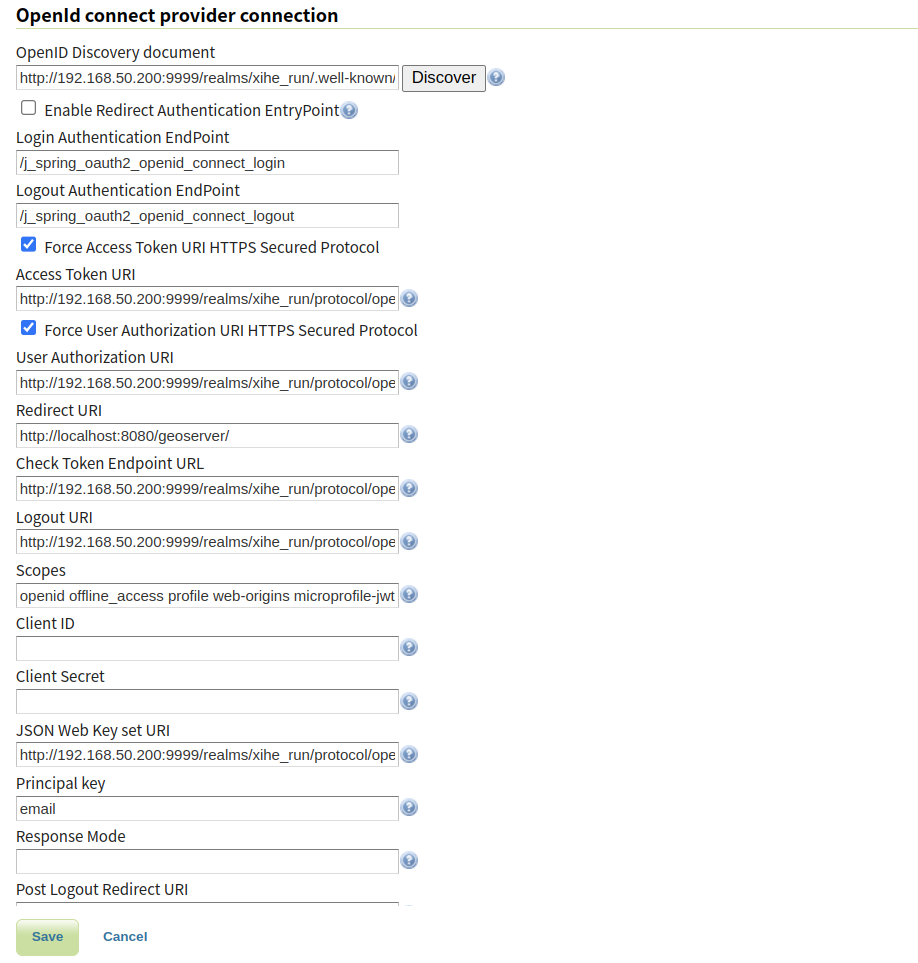Screen dimensions: 918x963
Task: Click the Cancel link
Action: pos(125,937)
